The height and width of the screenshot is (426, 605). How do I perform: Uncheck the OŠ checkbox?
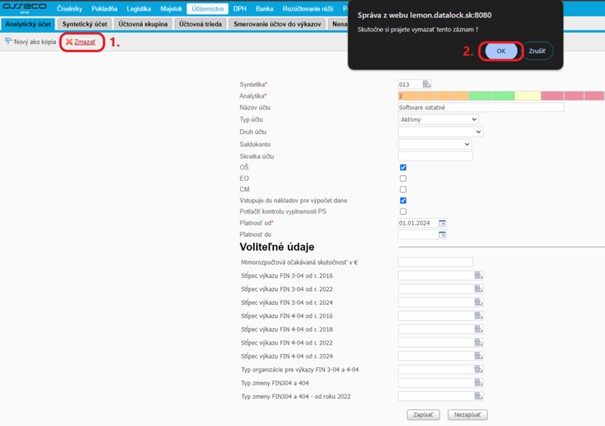click(403, 167)
